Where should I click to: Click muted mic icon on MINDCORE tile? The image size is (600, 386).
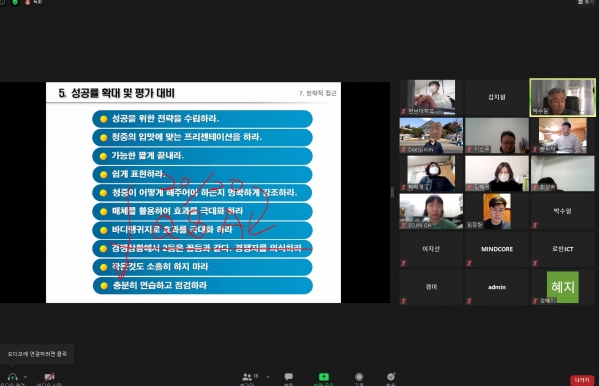click(469, 263)
